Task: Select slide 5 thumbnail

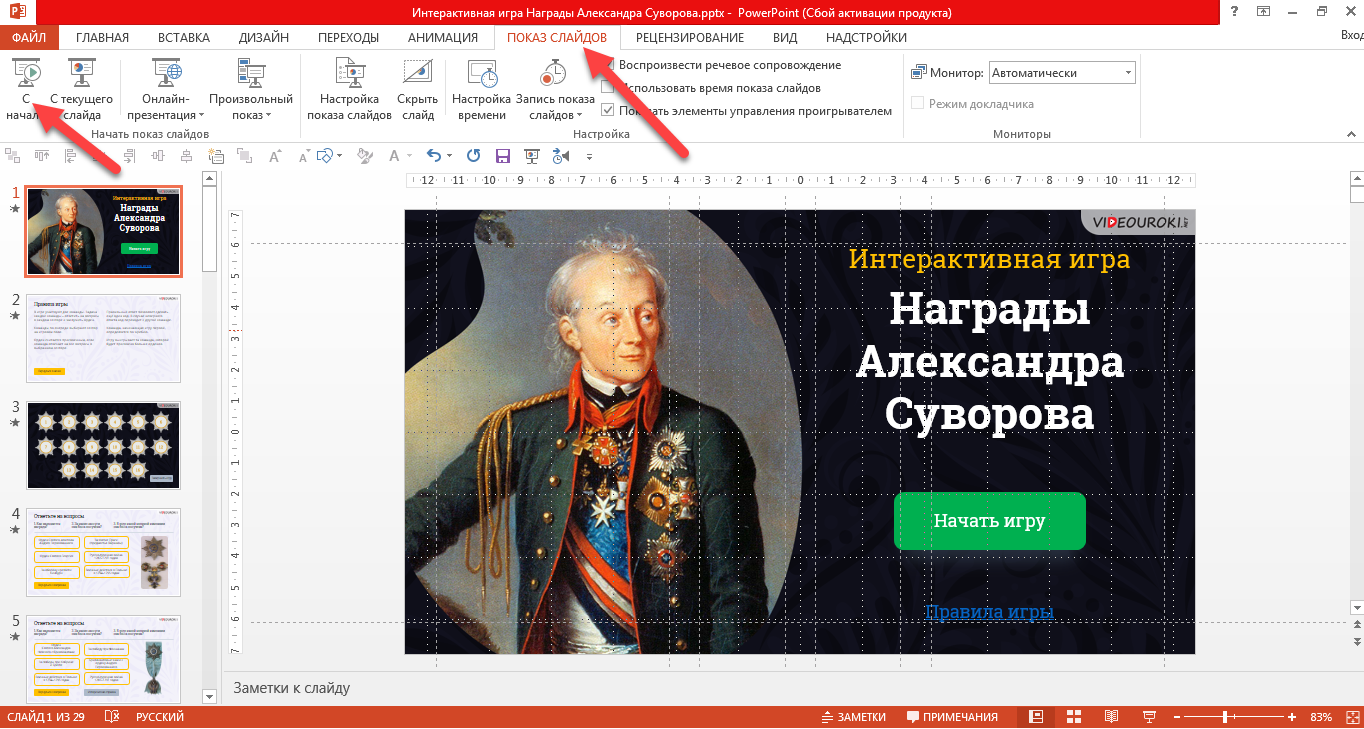Action: coord(104,659)
